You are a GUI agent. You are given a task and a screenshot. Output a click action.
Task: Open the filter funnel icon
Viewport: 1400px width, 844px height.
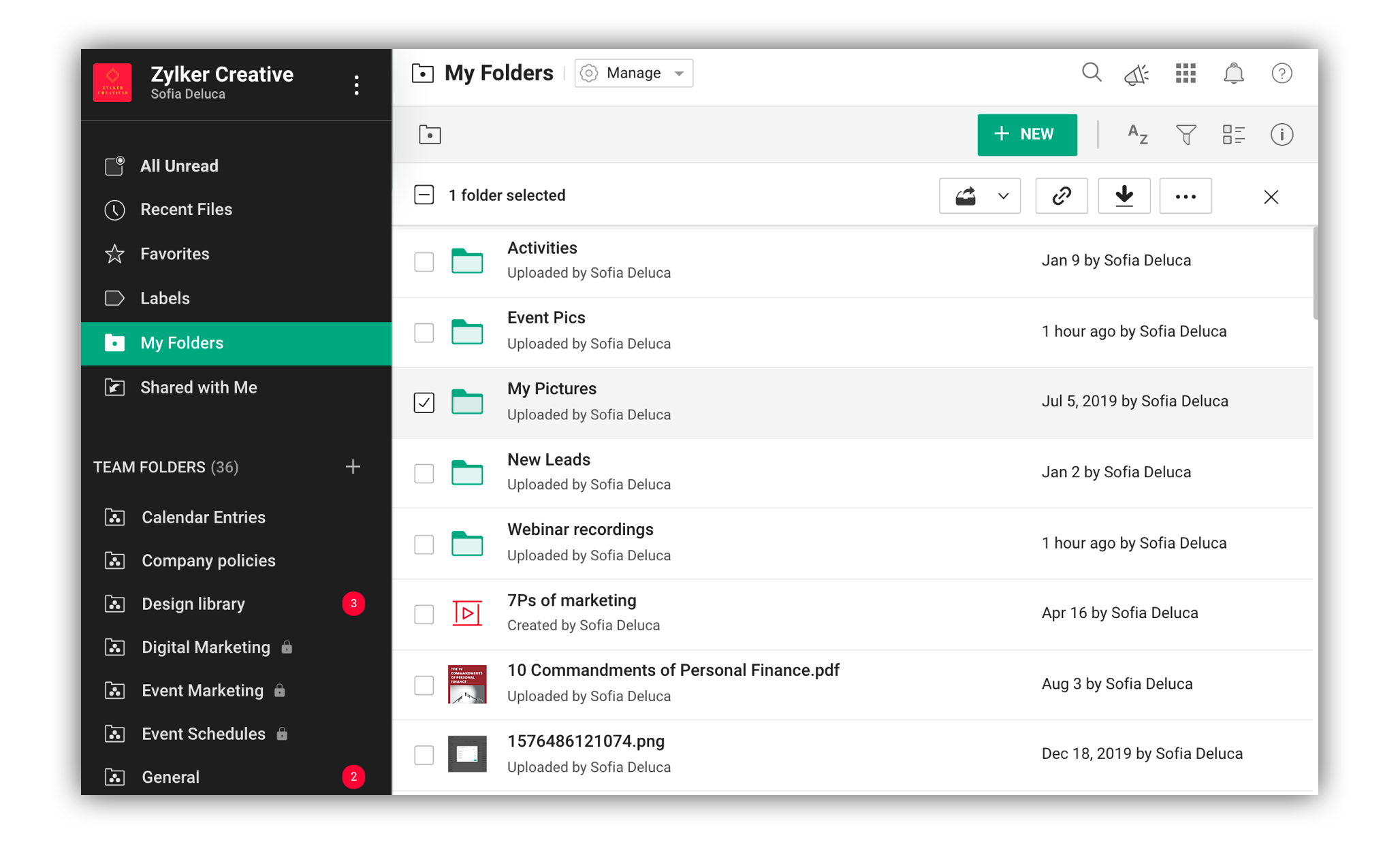[x=1186, y=134]
